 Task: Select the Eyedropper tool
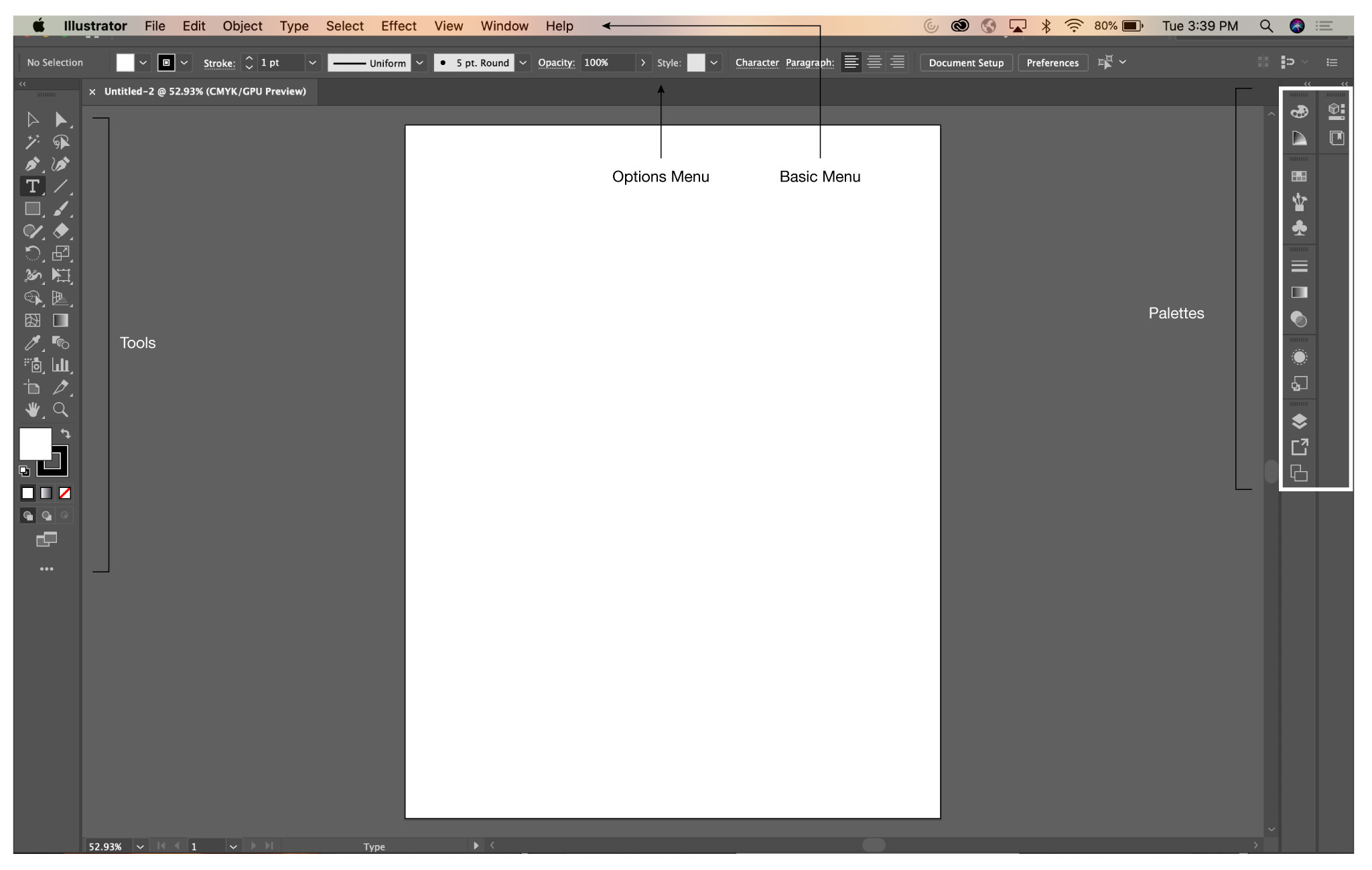pyautogui.click(x=32, y=343)
